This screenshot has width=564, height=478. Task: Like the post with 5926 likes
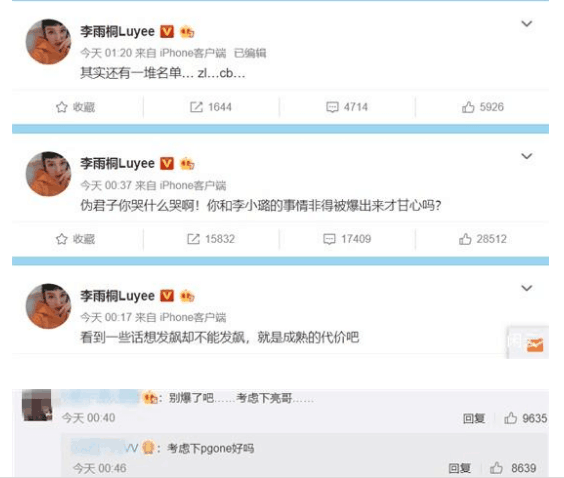pos(482,107)
